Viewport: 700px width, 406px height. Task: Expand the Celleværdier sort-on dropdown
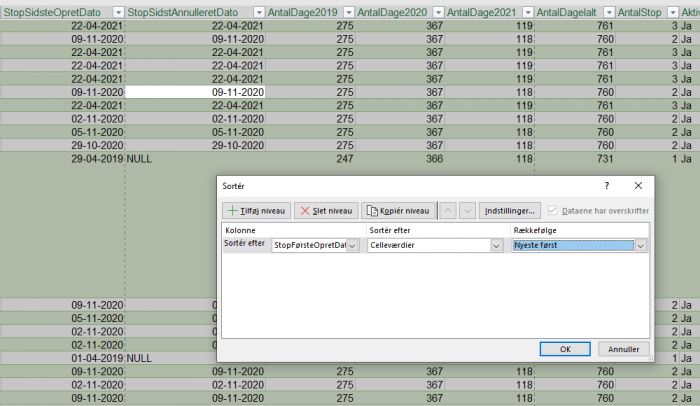point(496,245)
